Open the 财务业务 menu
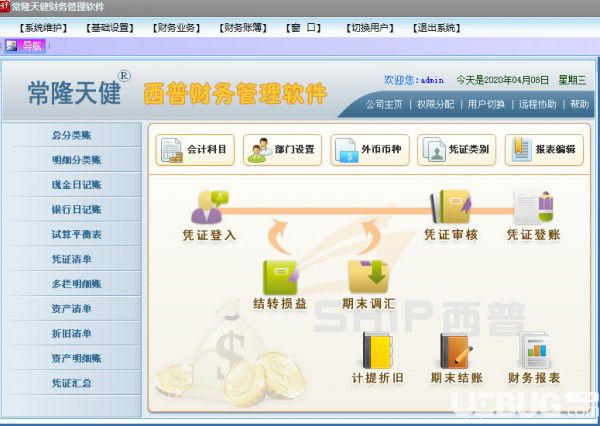Viewport: 600px width, 426px height. point(176,28)
